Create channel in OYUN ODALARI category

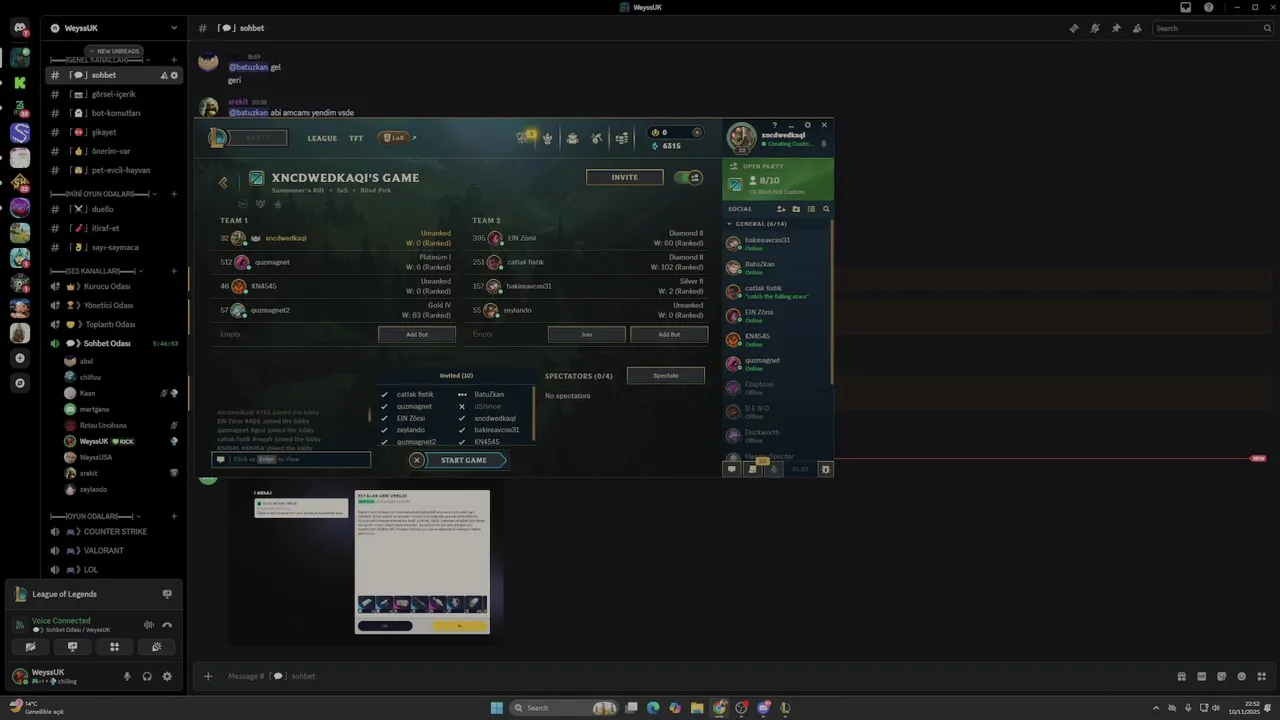click(174, 516)
